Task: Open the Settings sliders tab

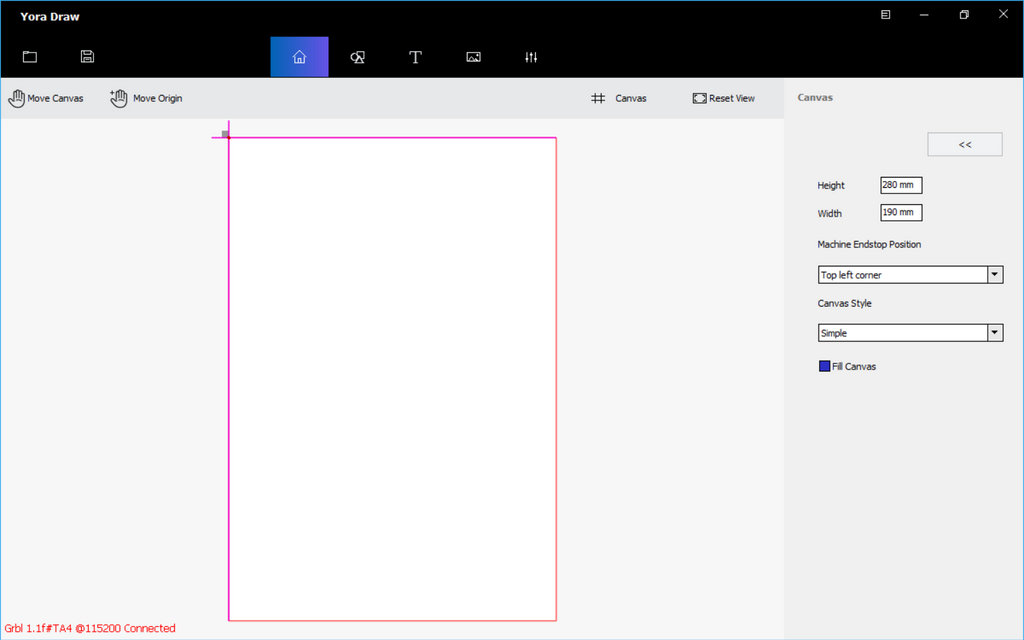Action: point(531,57)
